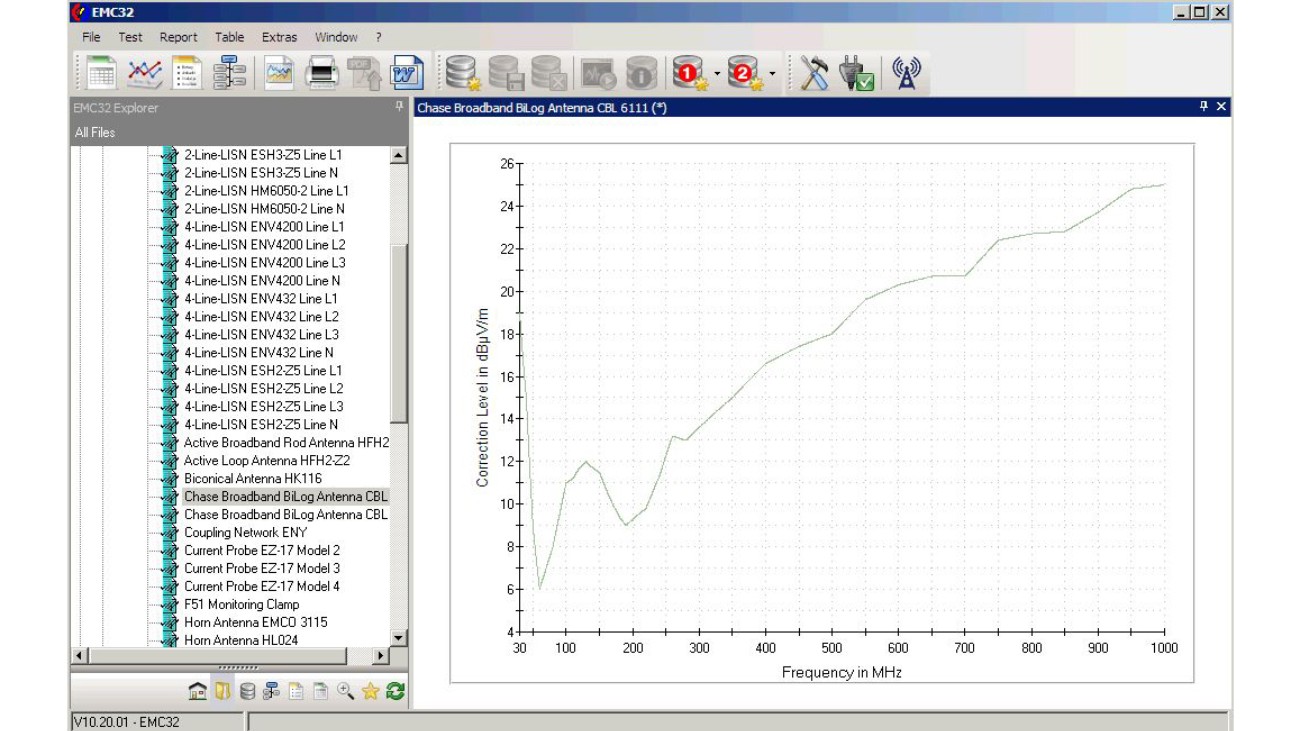Click the hierarchy diagram icon in the main toolbar
The width and height of the screenshot is (1300, 731).
(229, 73)
